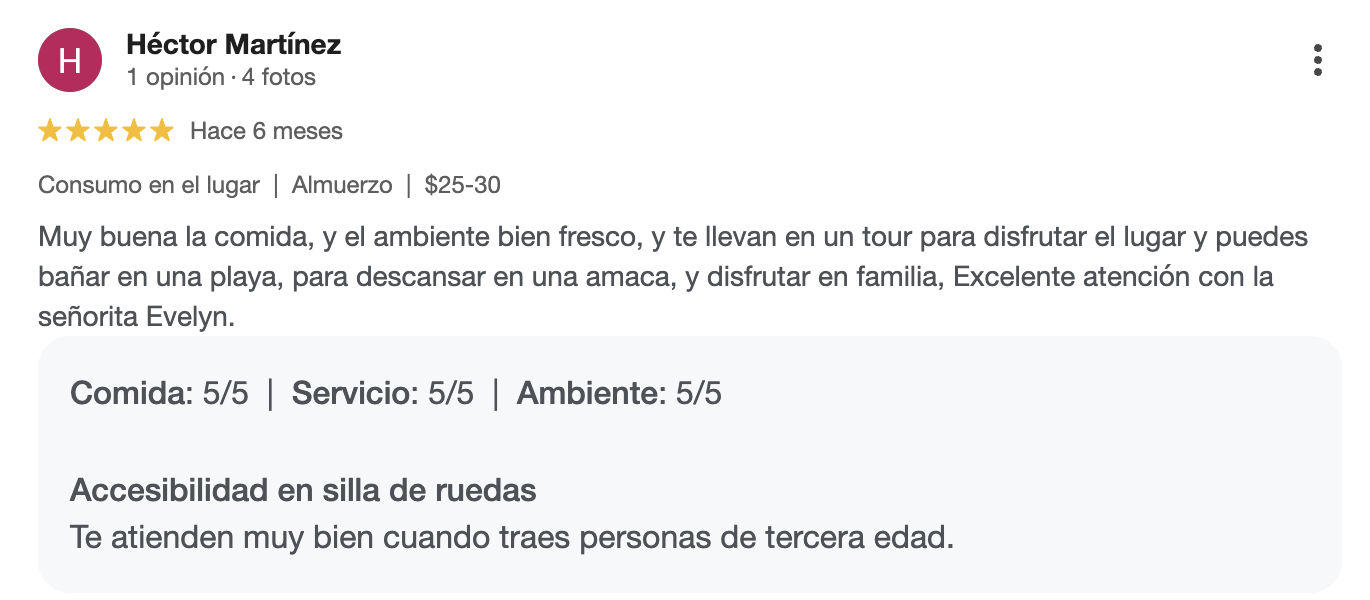Open the three-dot review options menu
This screenshot has height=600, width=1370.
[x=1318, y=60]
